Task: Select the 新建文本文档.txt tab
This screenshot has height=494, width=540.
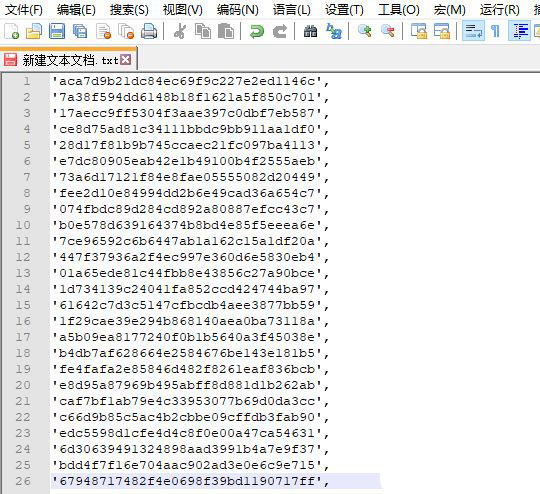Action: (x=69, y=60)
